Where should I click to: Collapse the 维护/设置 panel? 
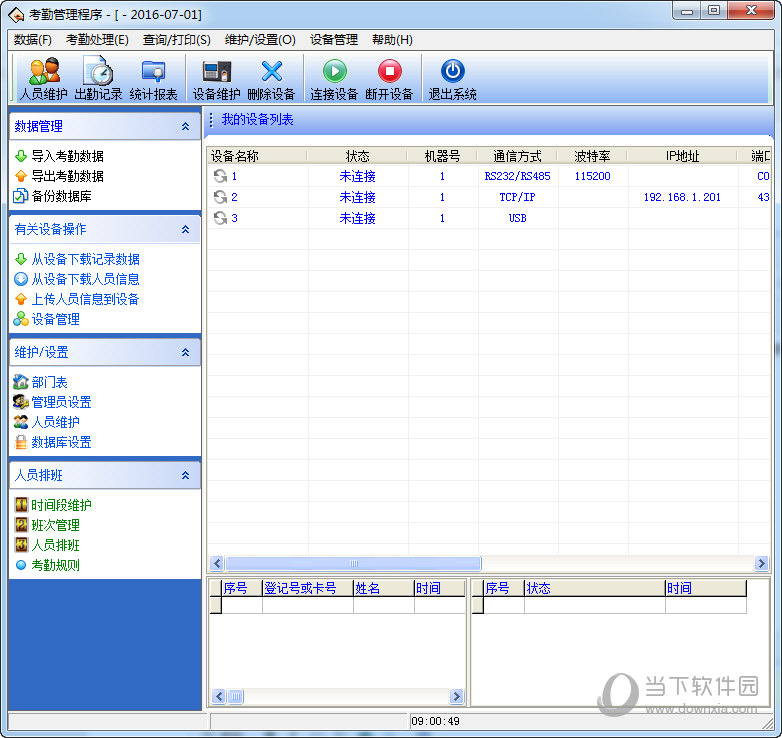(186, 352)
